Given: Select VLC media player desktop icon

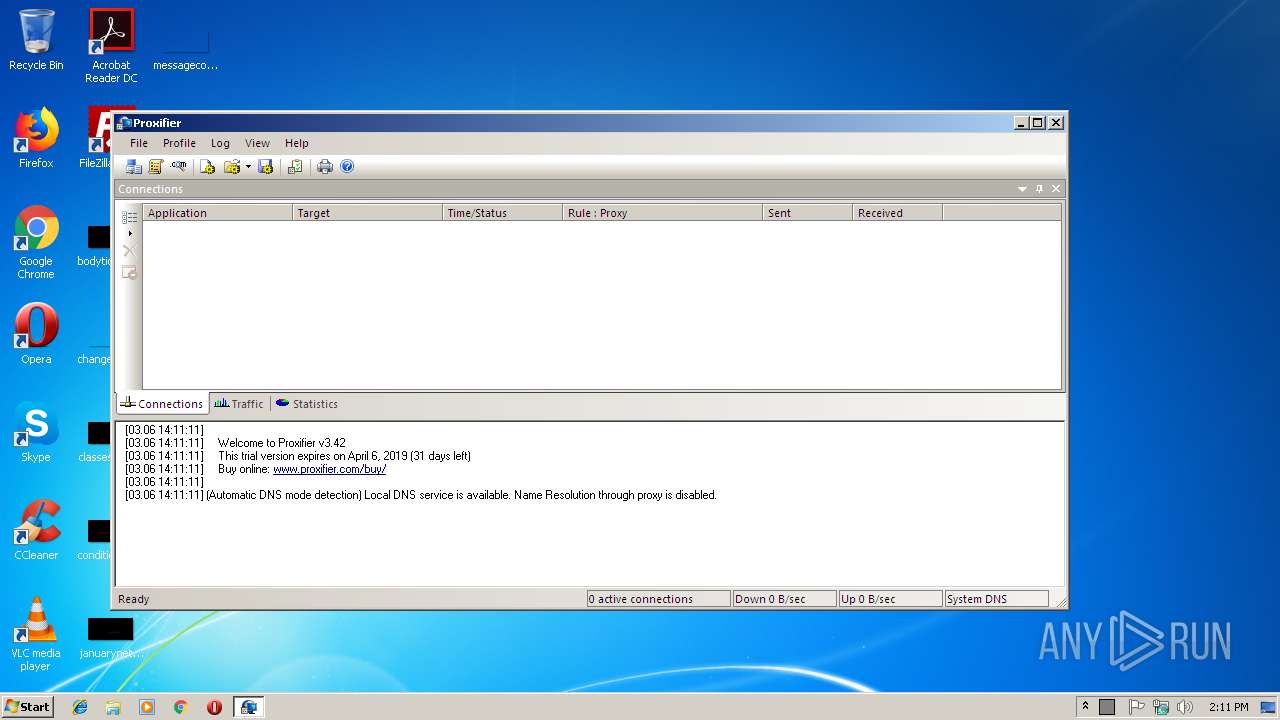Looking at the screenshot, I should 36,634.
